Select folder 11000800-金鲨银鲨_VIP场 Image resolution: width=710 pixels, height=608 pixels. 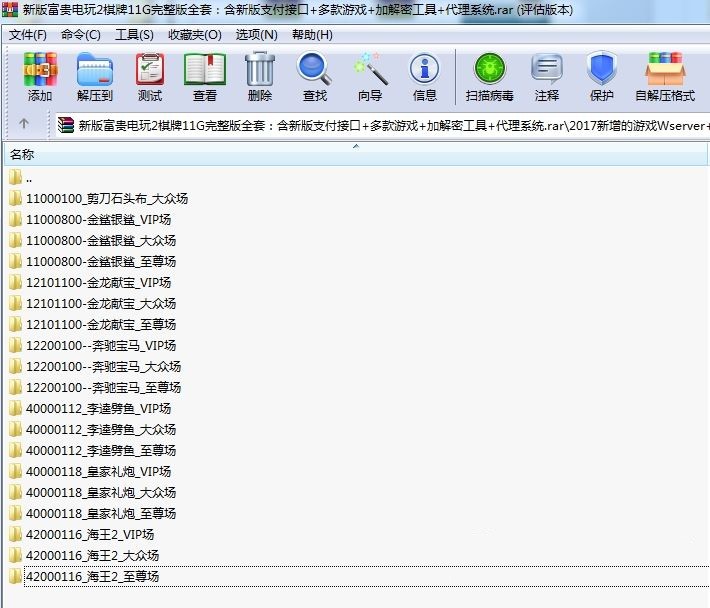(x=98, y=220)
